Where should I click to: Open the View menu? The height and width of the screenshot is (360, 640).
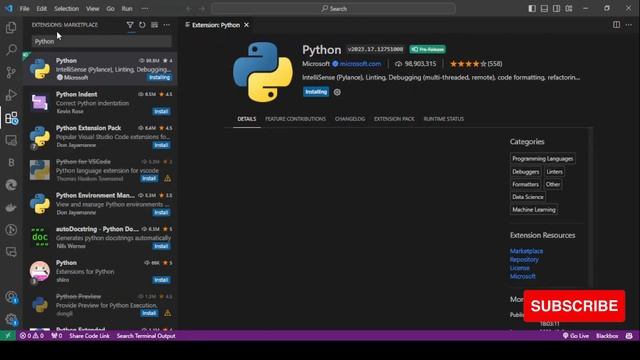pyautogui.click(x=93, y=9)
